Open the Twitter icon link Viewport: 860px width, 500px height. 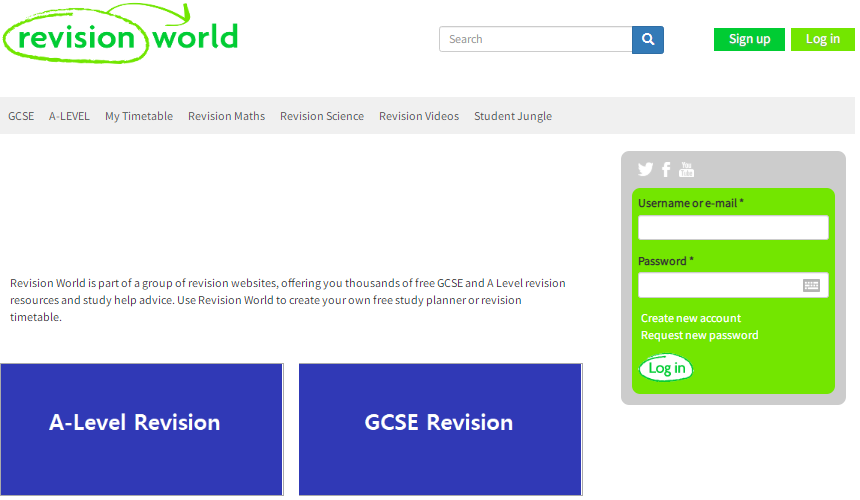tap(646, 169)
